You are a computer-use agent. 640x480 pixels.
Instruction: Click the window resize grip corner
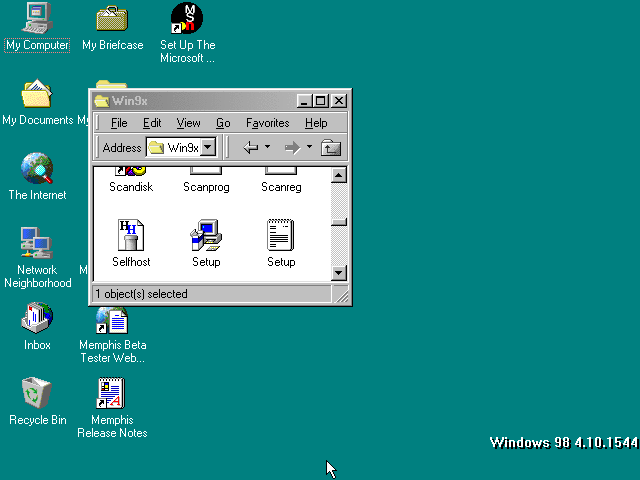342,295
